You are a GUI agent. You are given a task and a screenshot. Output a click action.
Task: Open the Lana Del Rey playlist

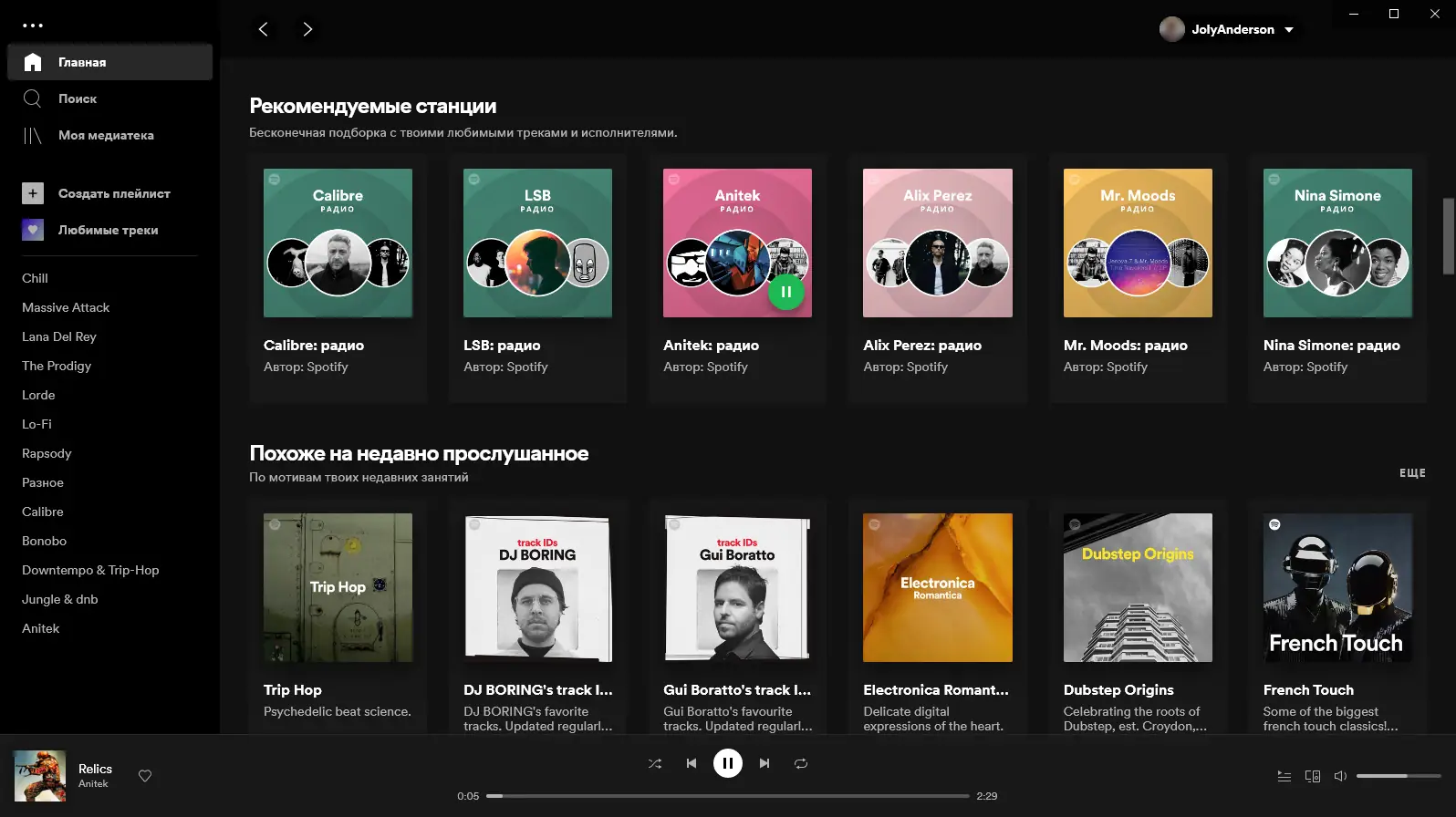click(x=59, y=336)
